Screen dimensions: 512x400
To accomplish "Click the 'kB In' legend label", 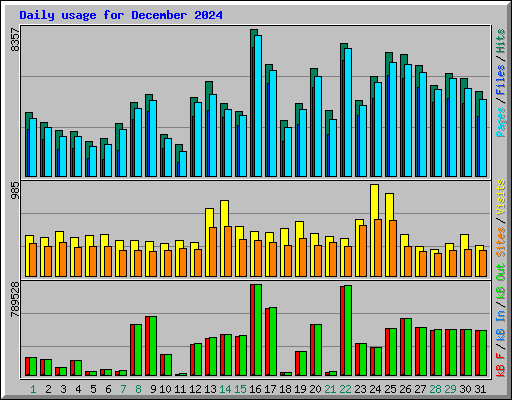I will click(x=500, y=327).
